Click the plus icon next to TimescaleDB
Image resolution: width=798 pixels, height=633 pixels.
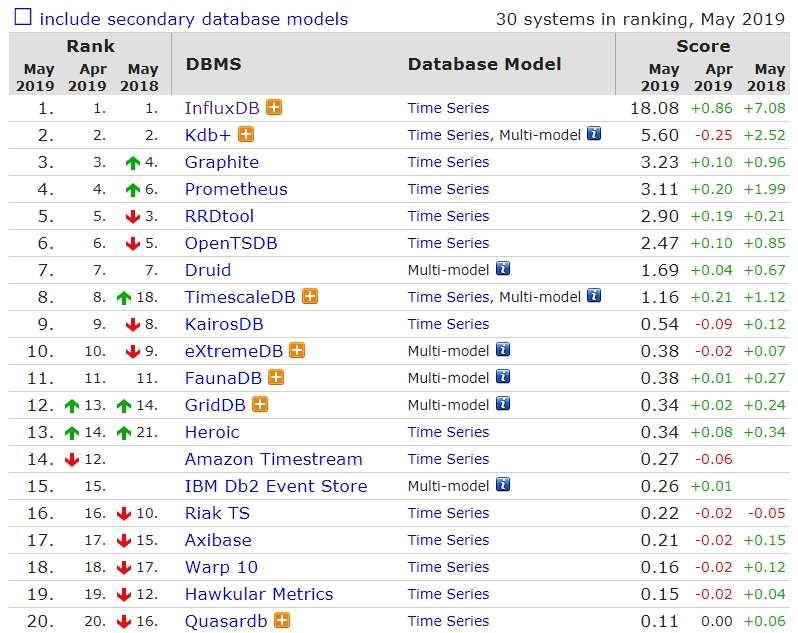[310, 297]
